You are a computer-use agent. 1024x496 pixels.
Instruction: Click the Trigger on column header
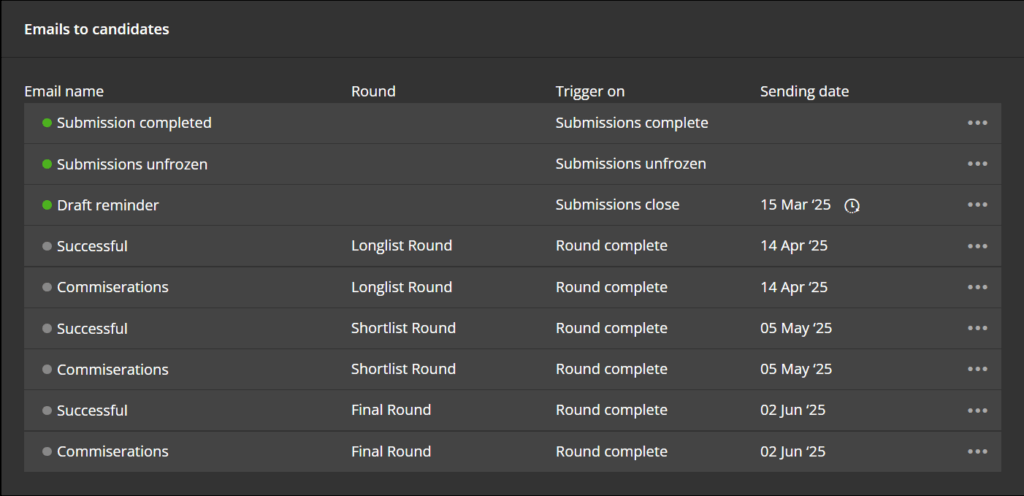click(x=590, y=91)
